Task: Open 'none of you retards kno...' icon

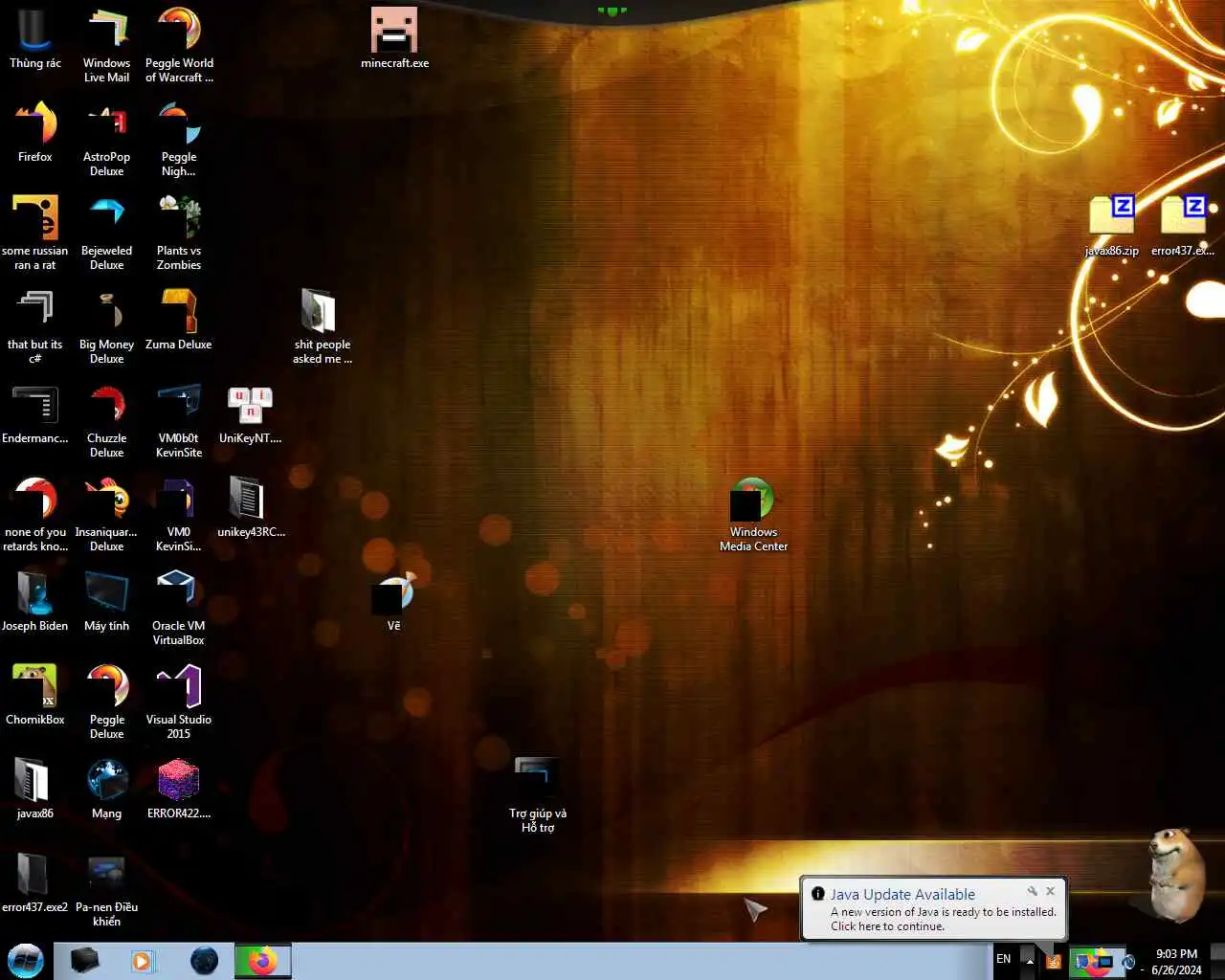Action: click(x=35, y=514)
